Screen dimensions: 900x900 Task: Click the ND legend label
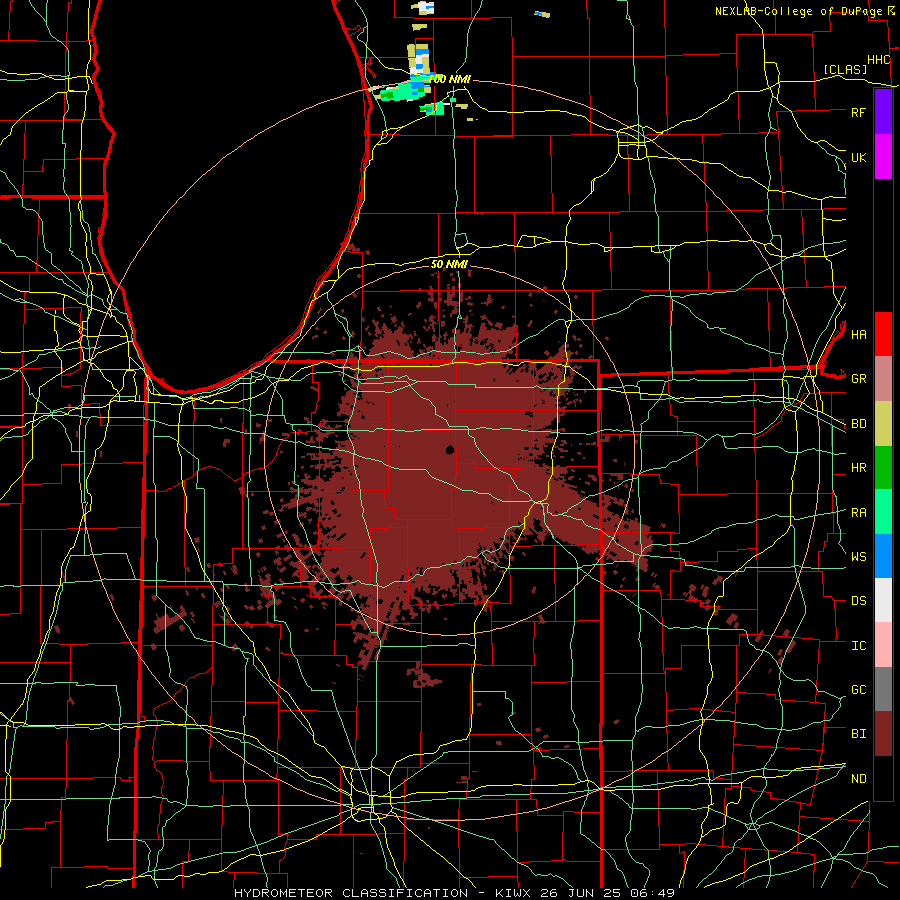(x=858, y=778)
